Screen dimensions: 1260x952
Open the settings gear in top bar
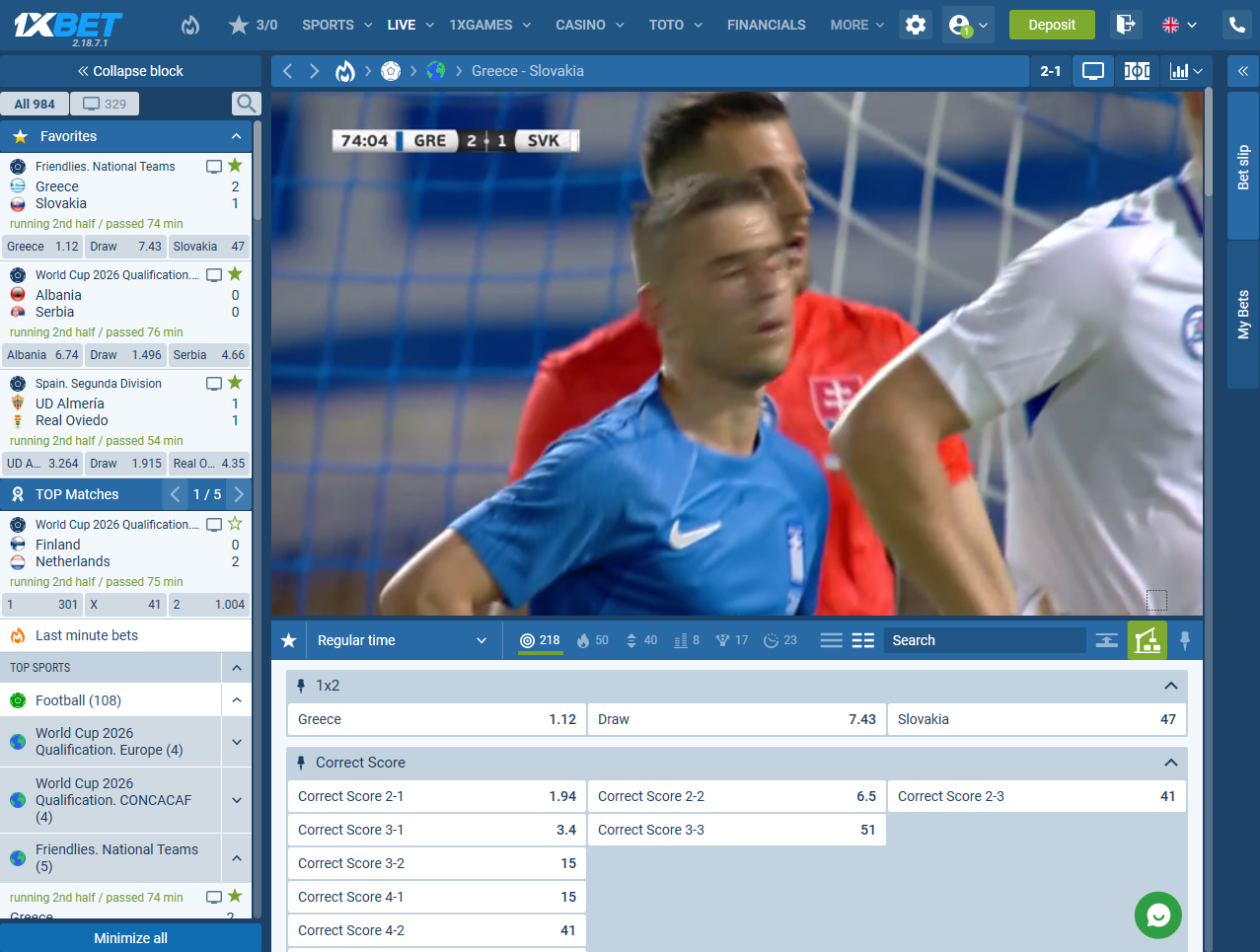(x=916, y=25)
